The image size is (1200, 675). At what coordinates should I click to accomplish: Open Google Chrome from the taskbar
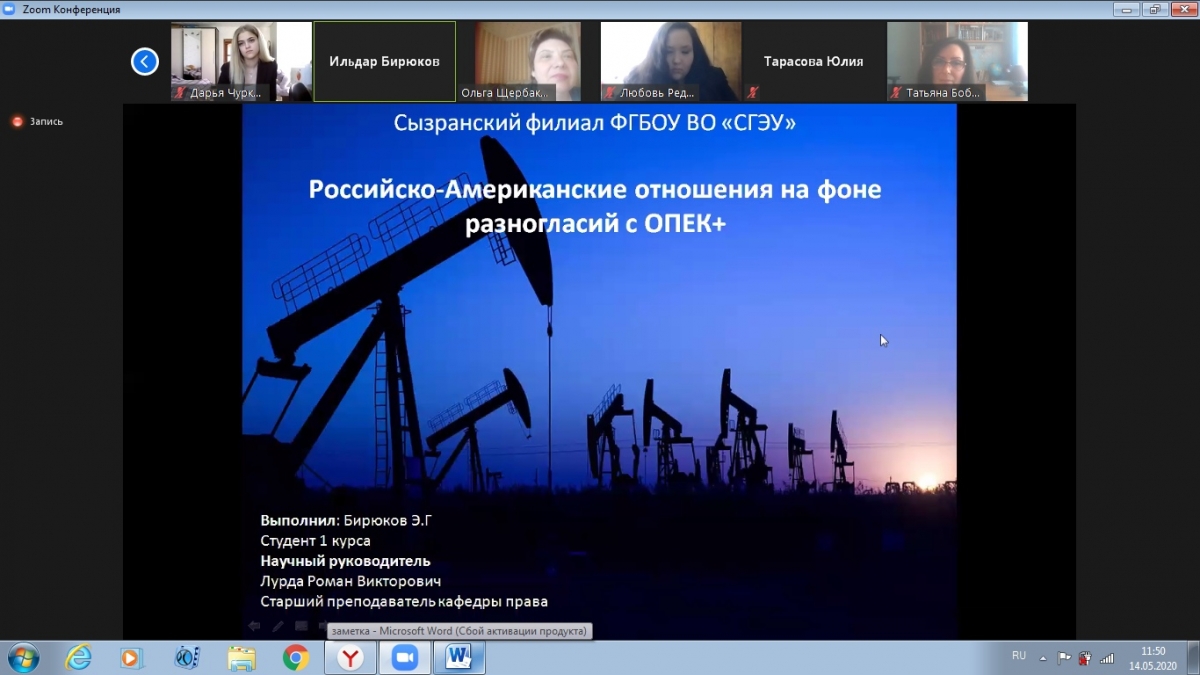(x=295, y=657)
